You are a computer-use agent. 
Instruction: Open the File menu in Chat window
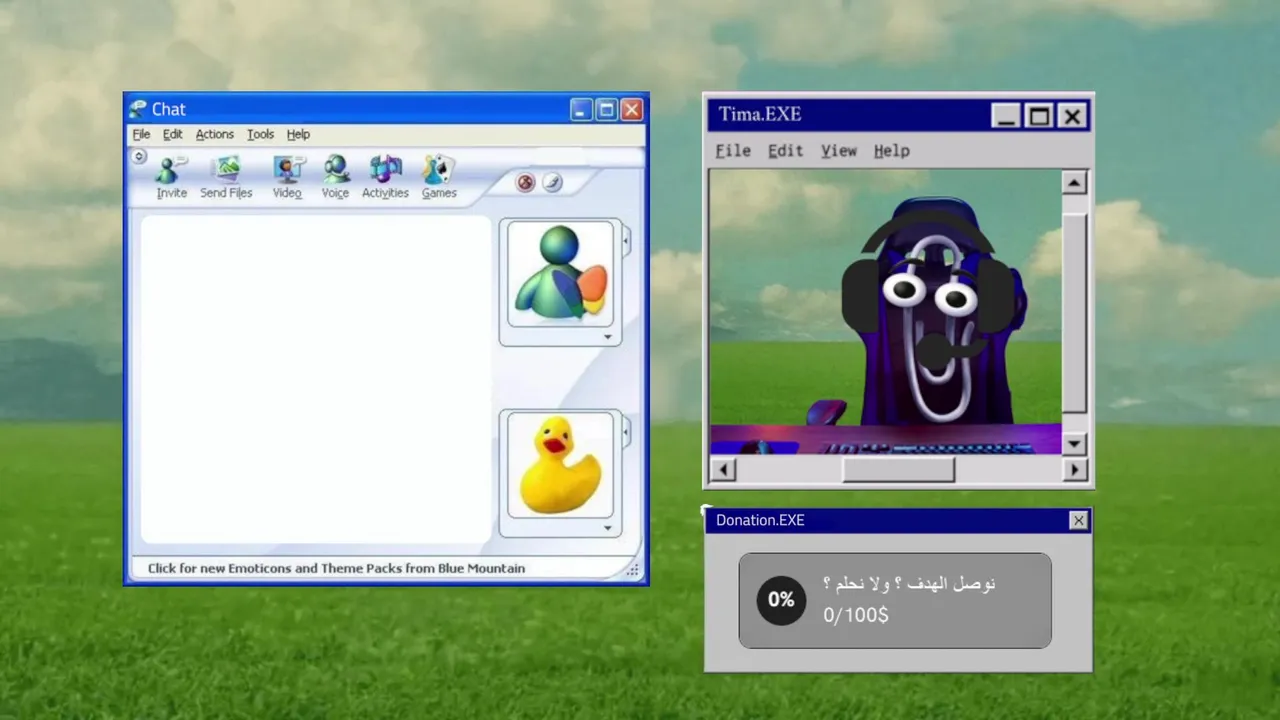pos(141,134)
